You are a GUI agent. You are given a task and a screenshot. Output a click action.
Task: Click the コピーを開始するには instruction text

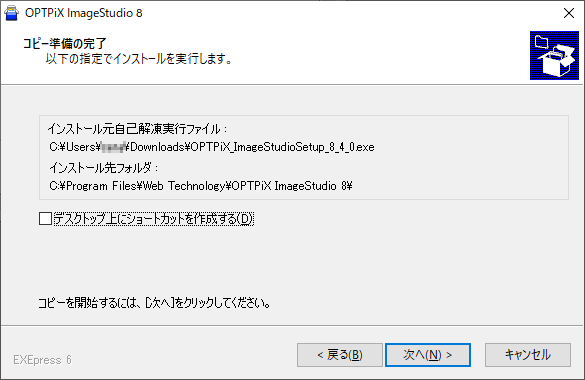pos(154,303)
